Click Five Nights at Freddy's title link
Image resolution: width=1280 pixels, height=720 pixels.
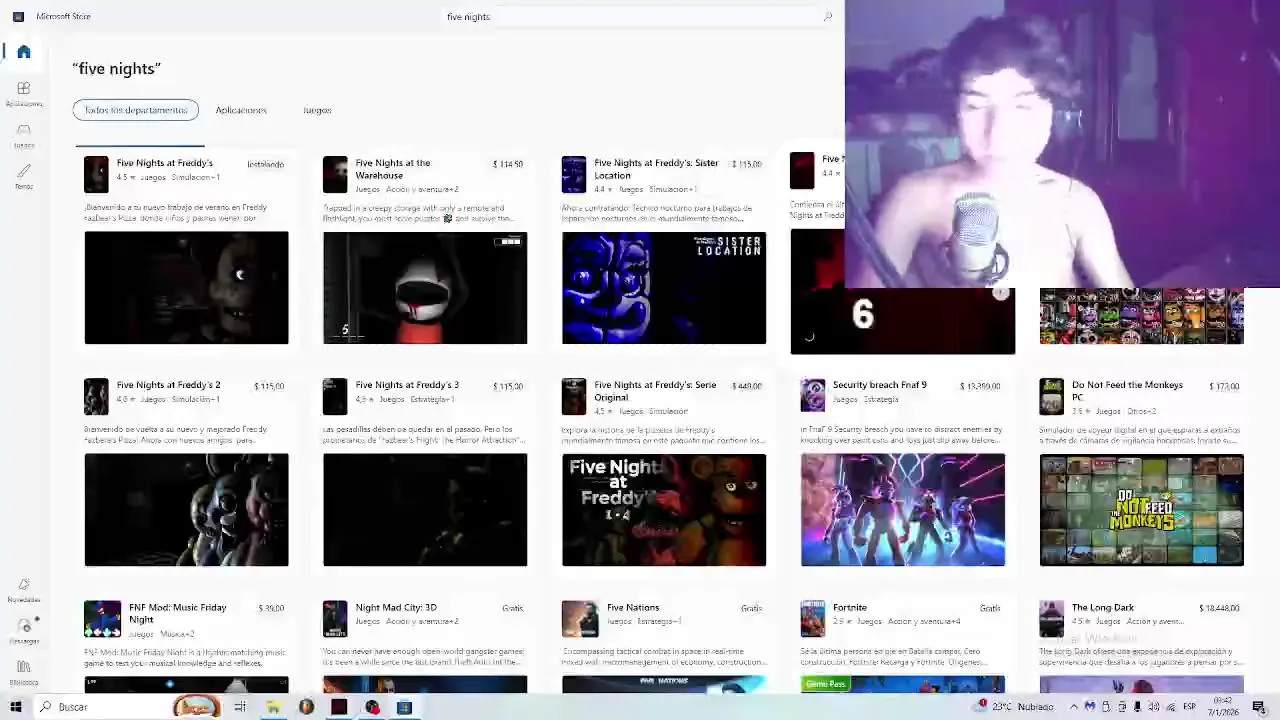pos(165,163)
